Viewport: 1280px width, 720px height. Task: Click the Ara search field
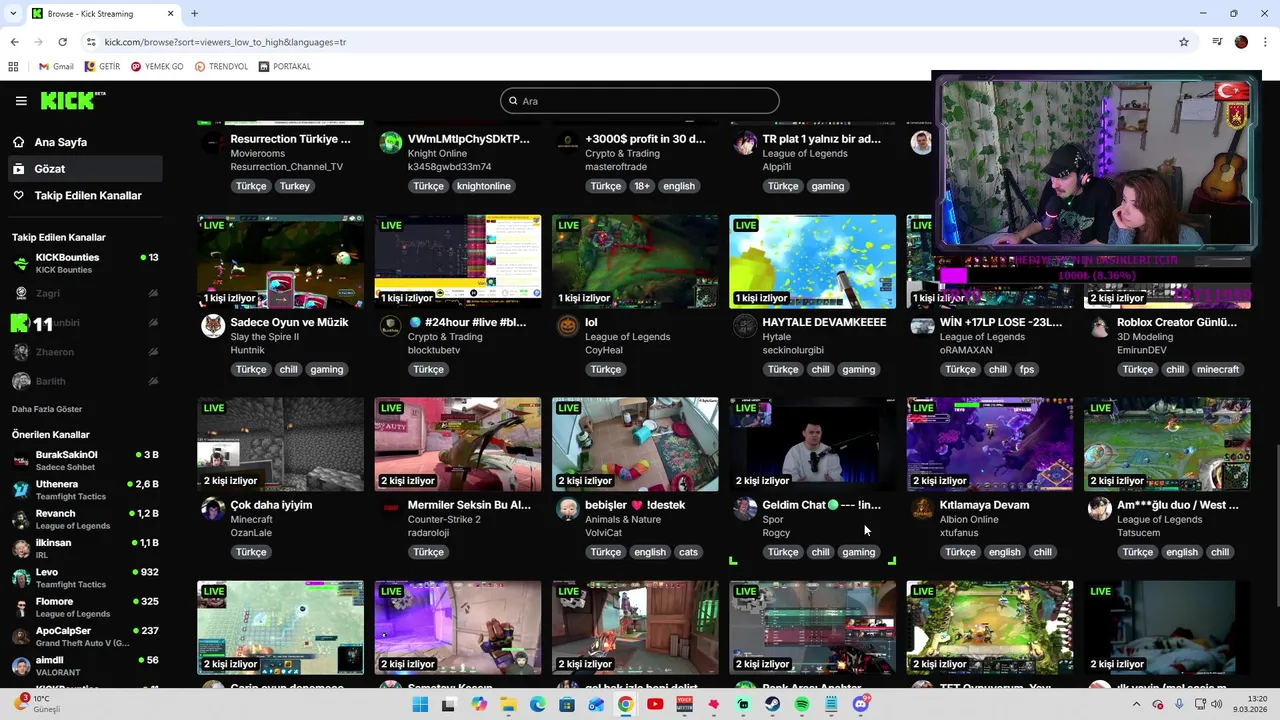640,101
